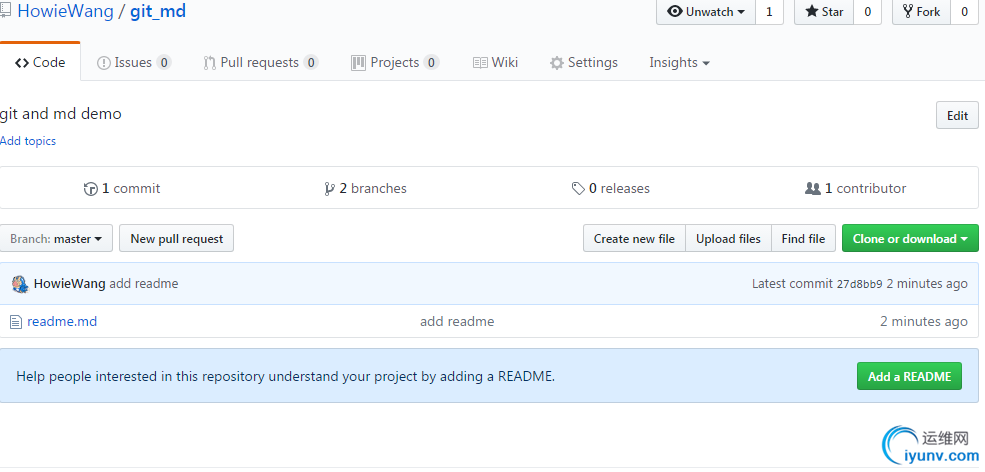Go to the Settings tab
The image size is (985, 472).
pyautogui.click(x=584, y=63)
